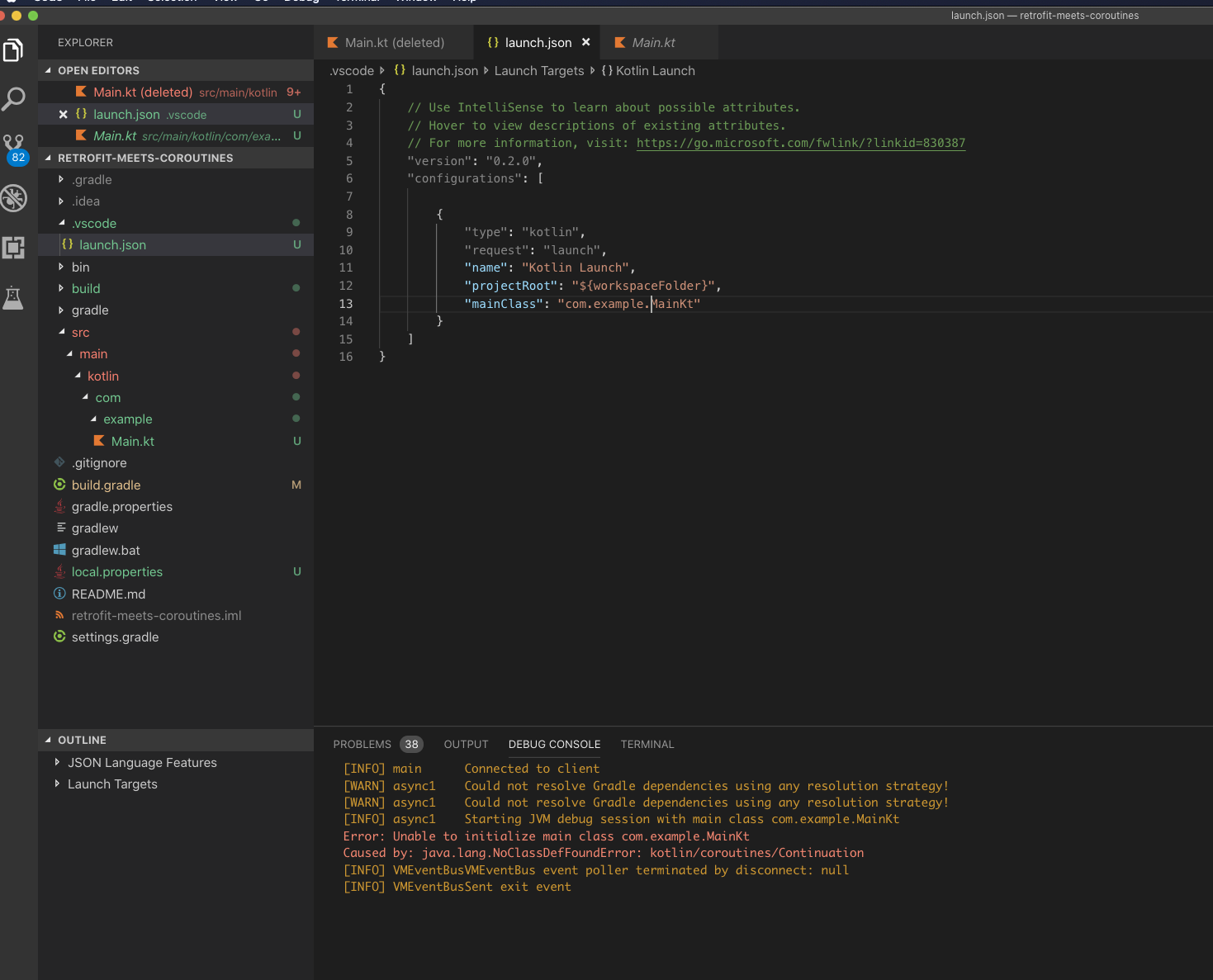Collapse the kotlin folder
This screenshot has height=980, width=1213.
tap(78, 376)
